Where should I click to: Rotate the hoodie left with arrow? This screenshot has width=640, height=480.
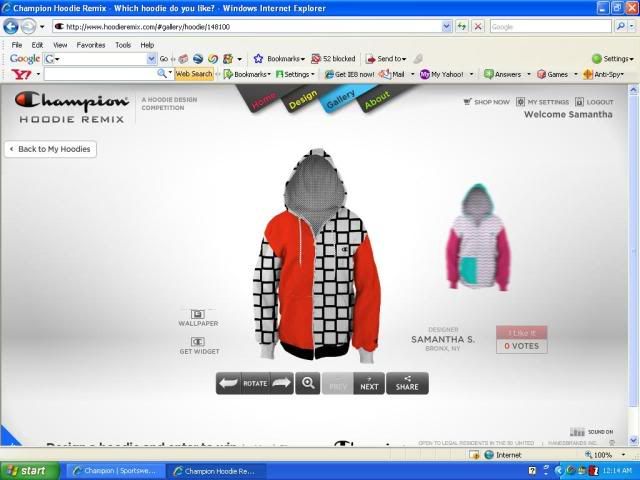click(228, 383)
